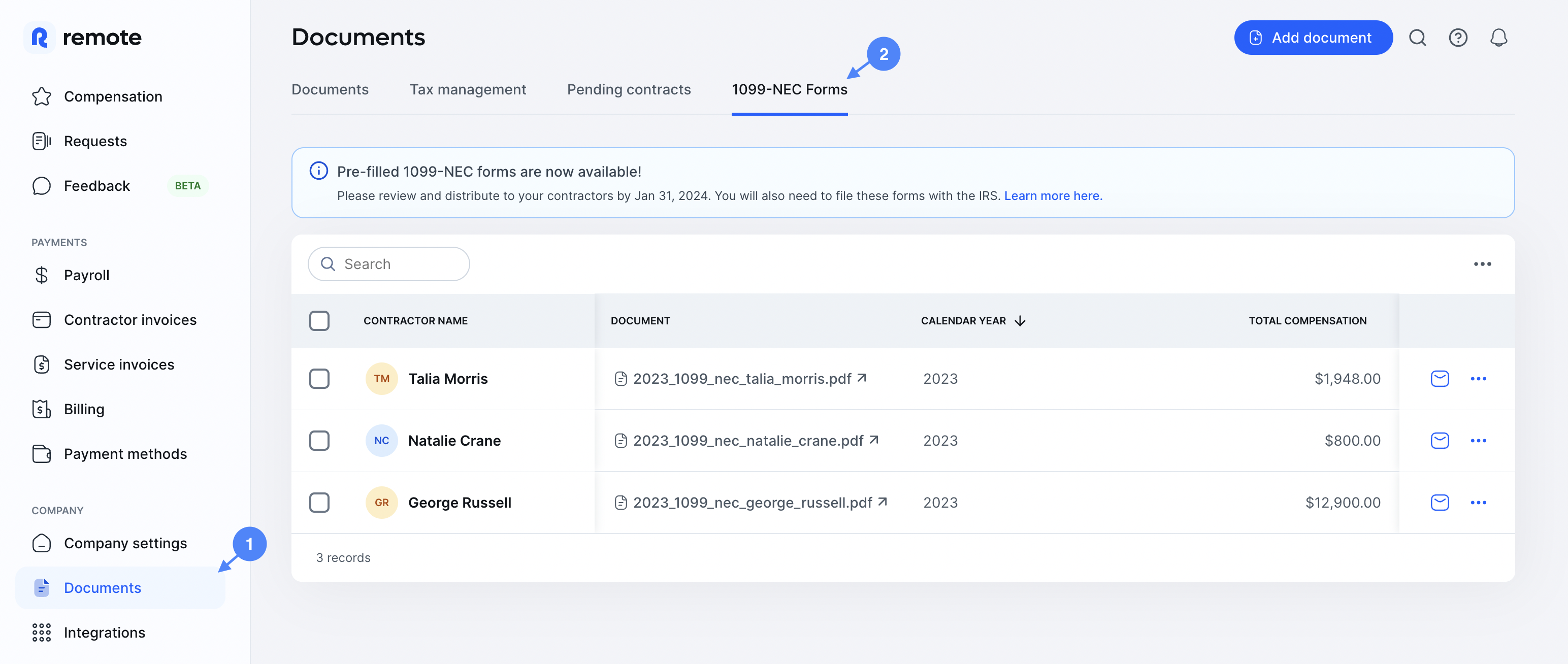1568x664 pixels.
Task: Switch to the Pending contracts tab
Action: tap(629, 89)
